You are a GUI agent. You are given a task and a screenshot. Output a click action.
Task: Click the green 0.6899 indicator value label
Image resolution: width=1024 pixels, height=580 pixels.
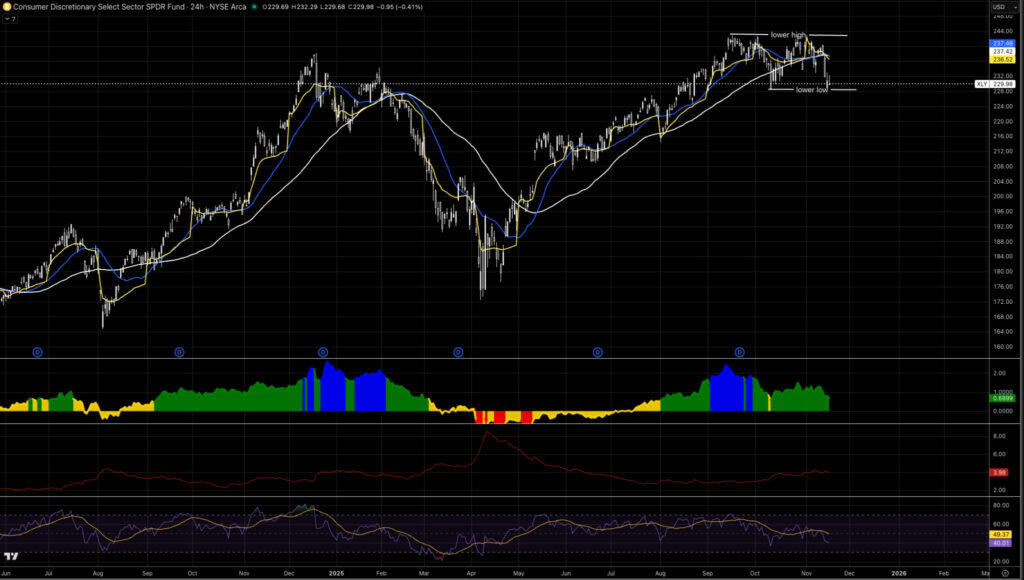pyautogui.click(x=1003, y=398)
